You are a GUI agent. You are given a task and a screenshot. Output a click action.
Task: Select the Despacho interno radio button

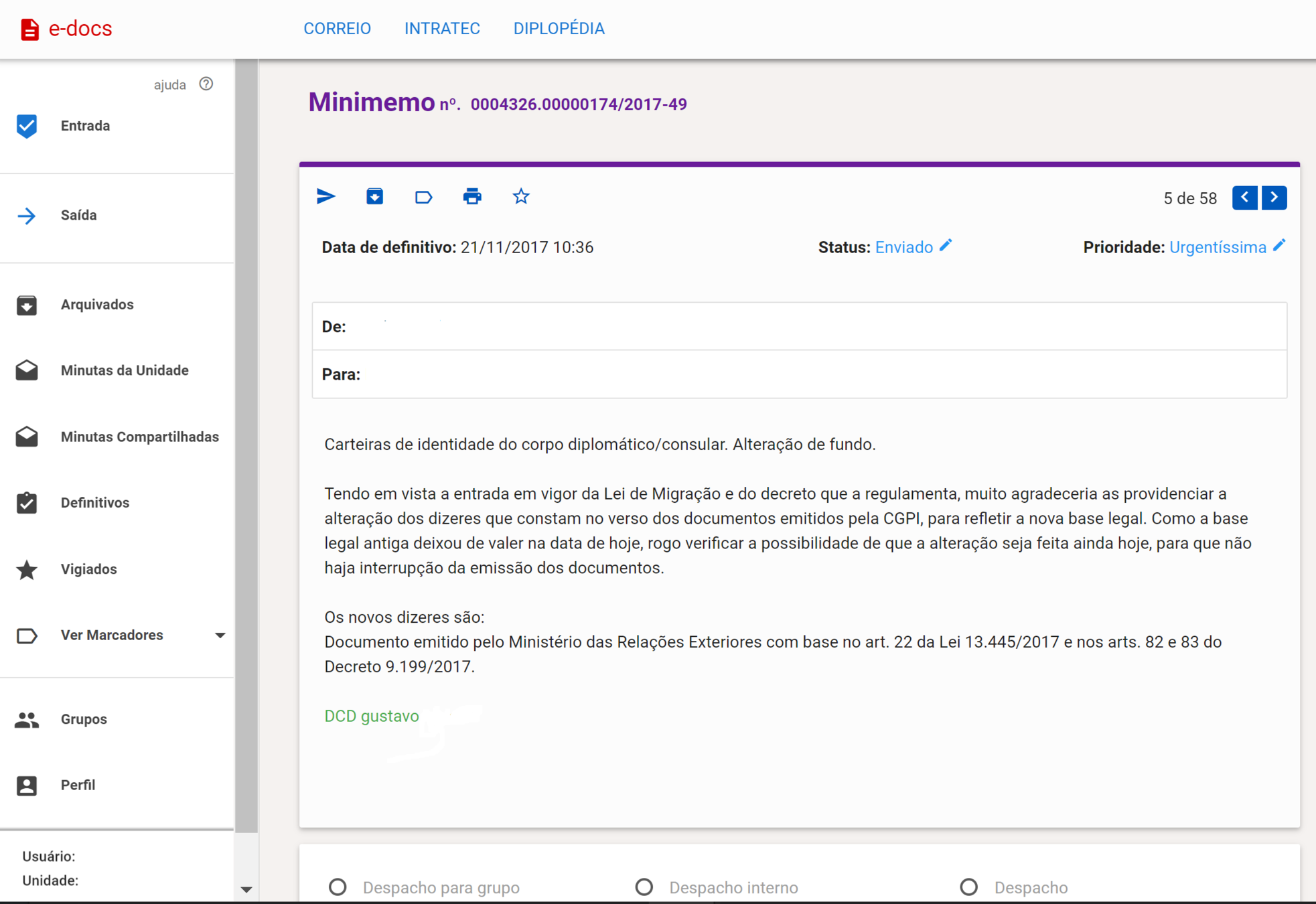pyautogui.click(x=644, y=887)
